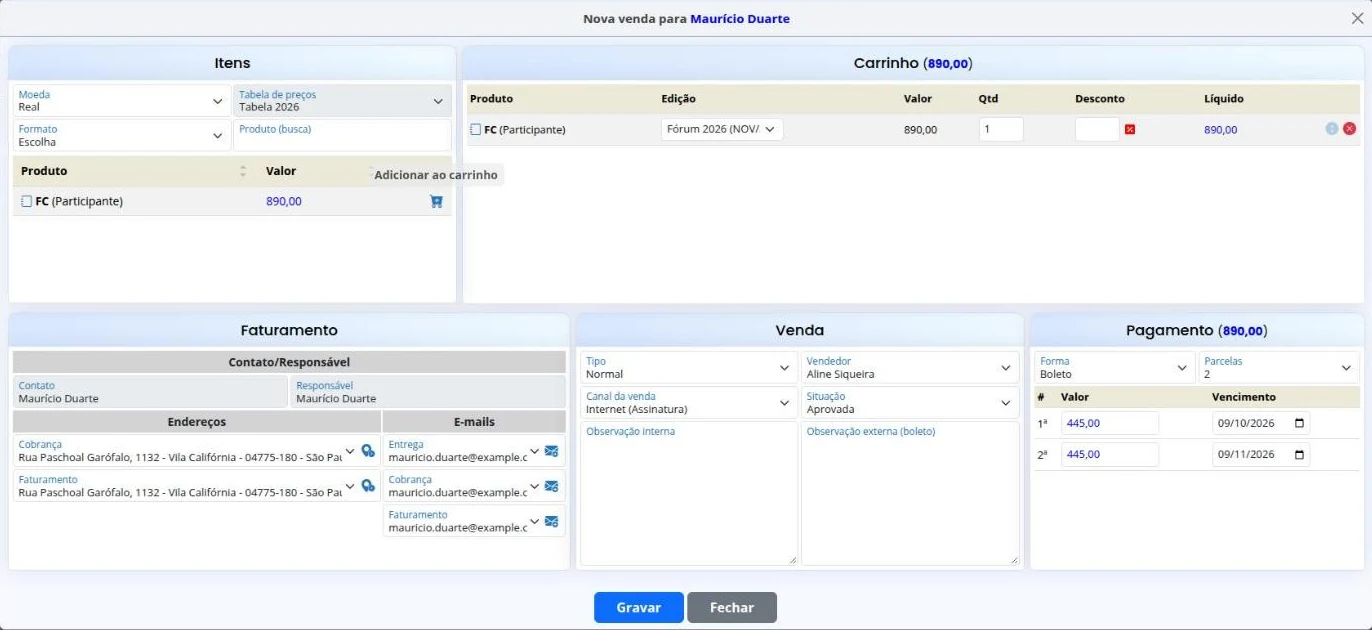Change the Situação dropdown
1372x630 pixels.
pyautogui.click(x=910, y=403)
